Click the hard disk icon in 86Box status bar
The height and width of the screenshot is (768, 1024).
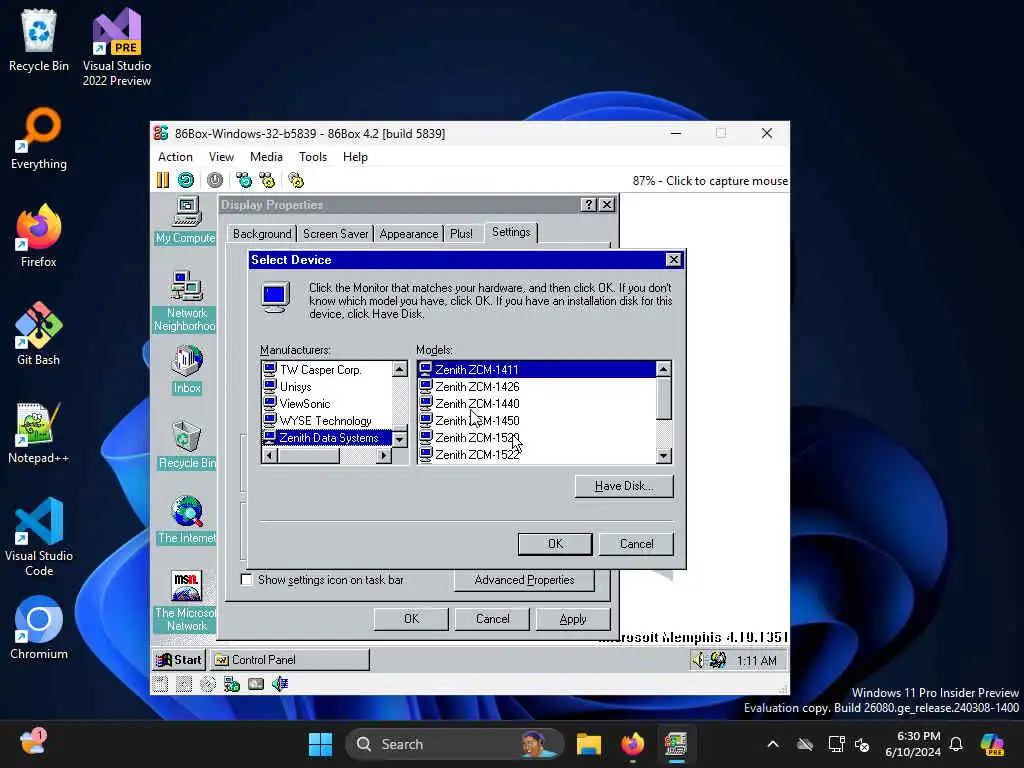pos(256,684)
